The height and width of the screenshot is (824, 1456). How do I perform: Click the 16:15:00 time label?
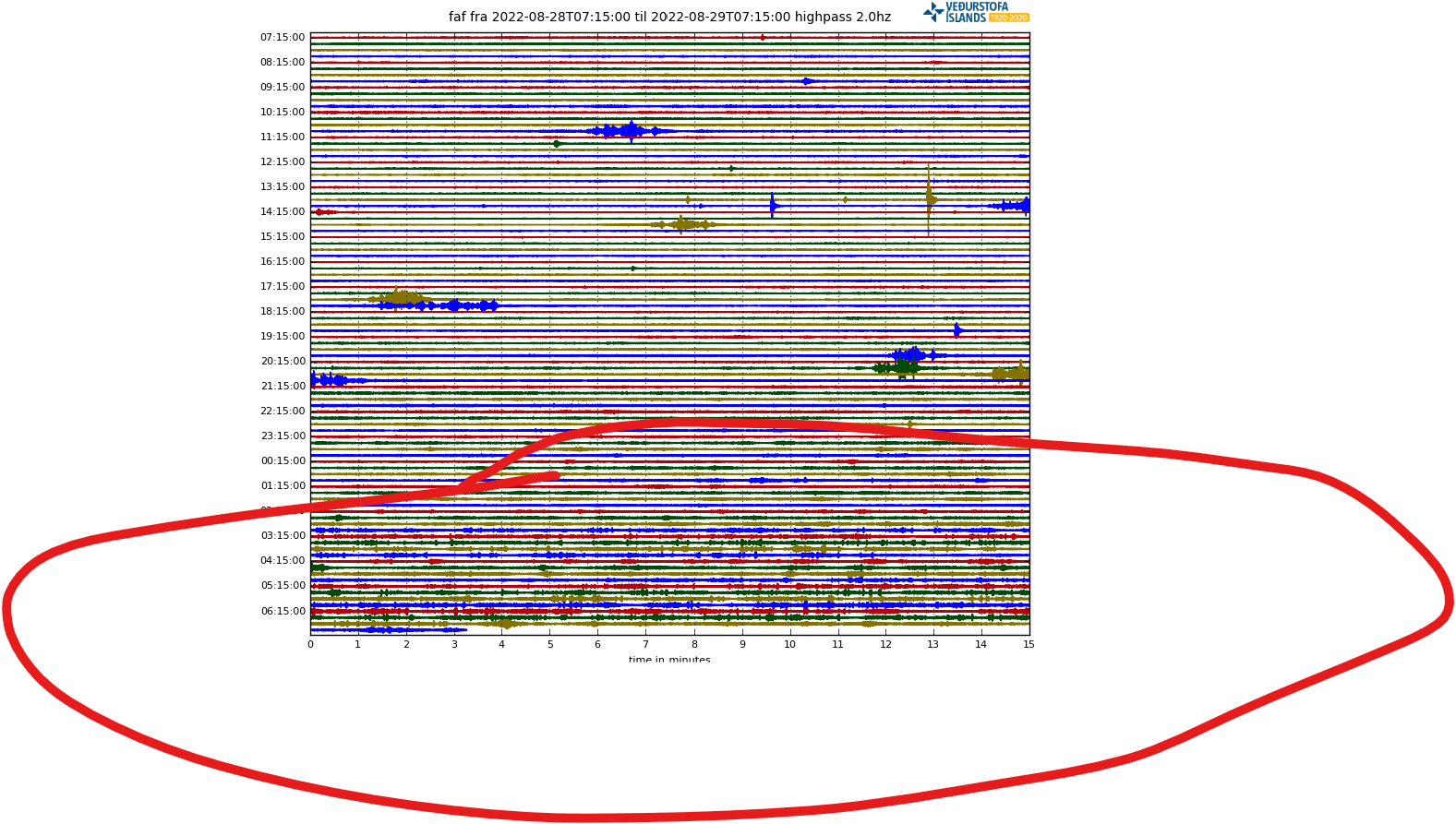coord(283,262)
